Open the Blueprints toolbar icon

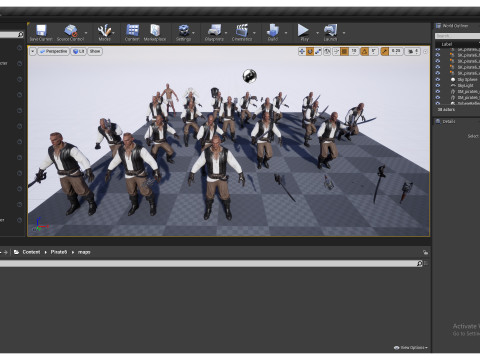point(214,33)
